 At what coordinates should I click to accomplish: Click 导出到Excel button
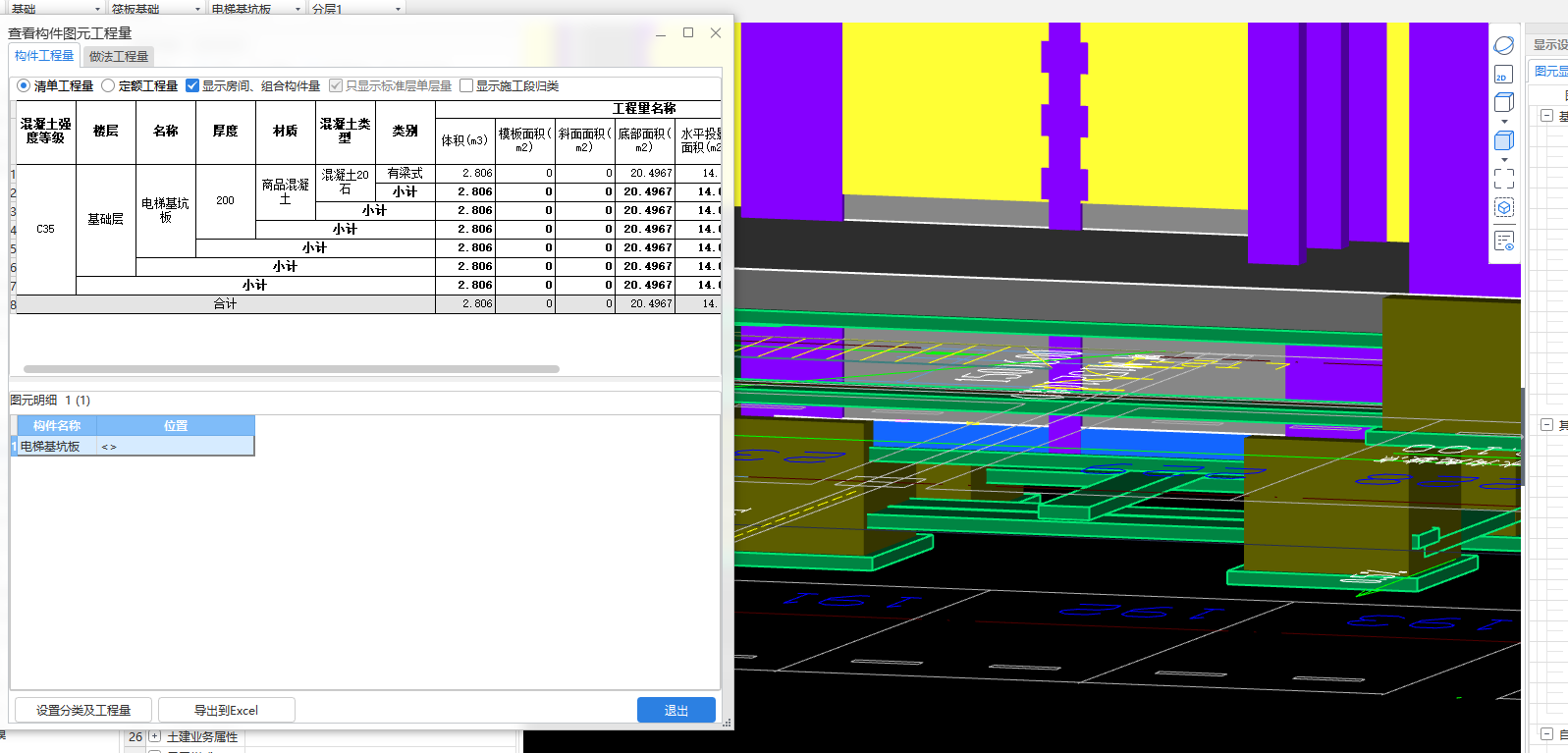coord(226,710)
